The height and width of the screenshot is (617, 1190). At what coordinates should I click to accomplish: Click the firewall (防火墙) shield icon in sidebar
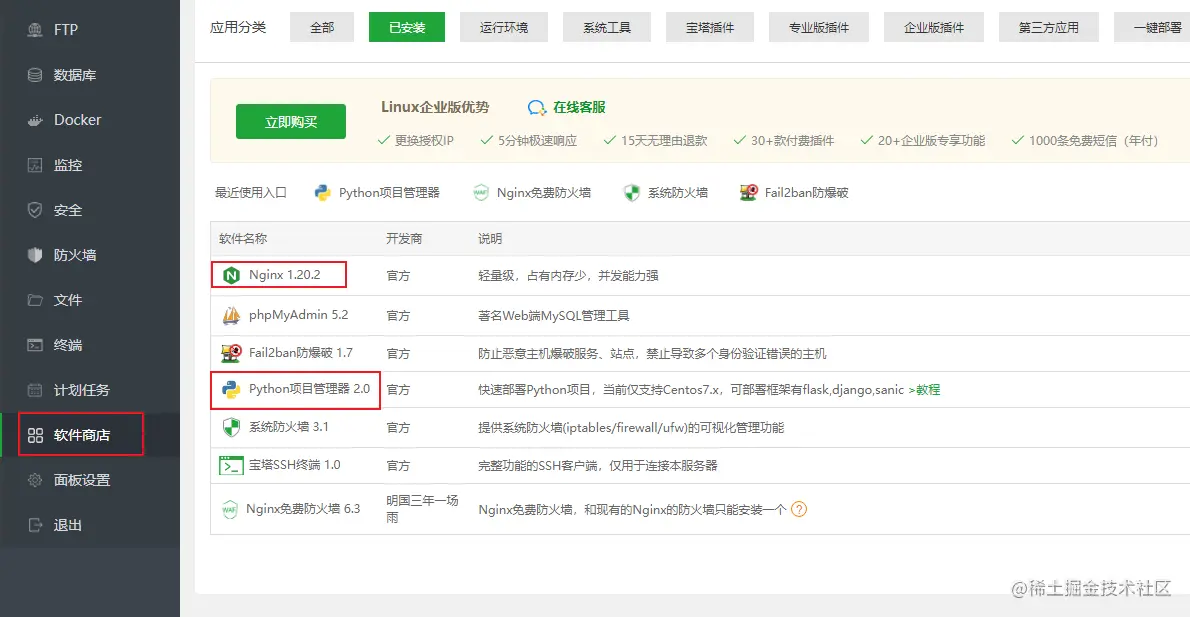(35, 255)
